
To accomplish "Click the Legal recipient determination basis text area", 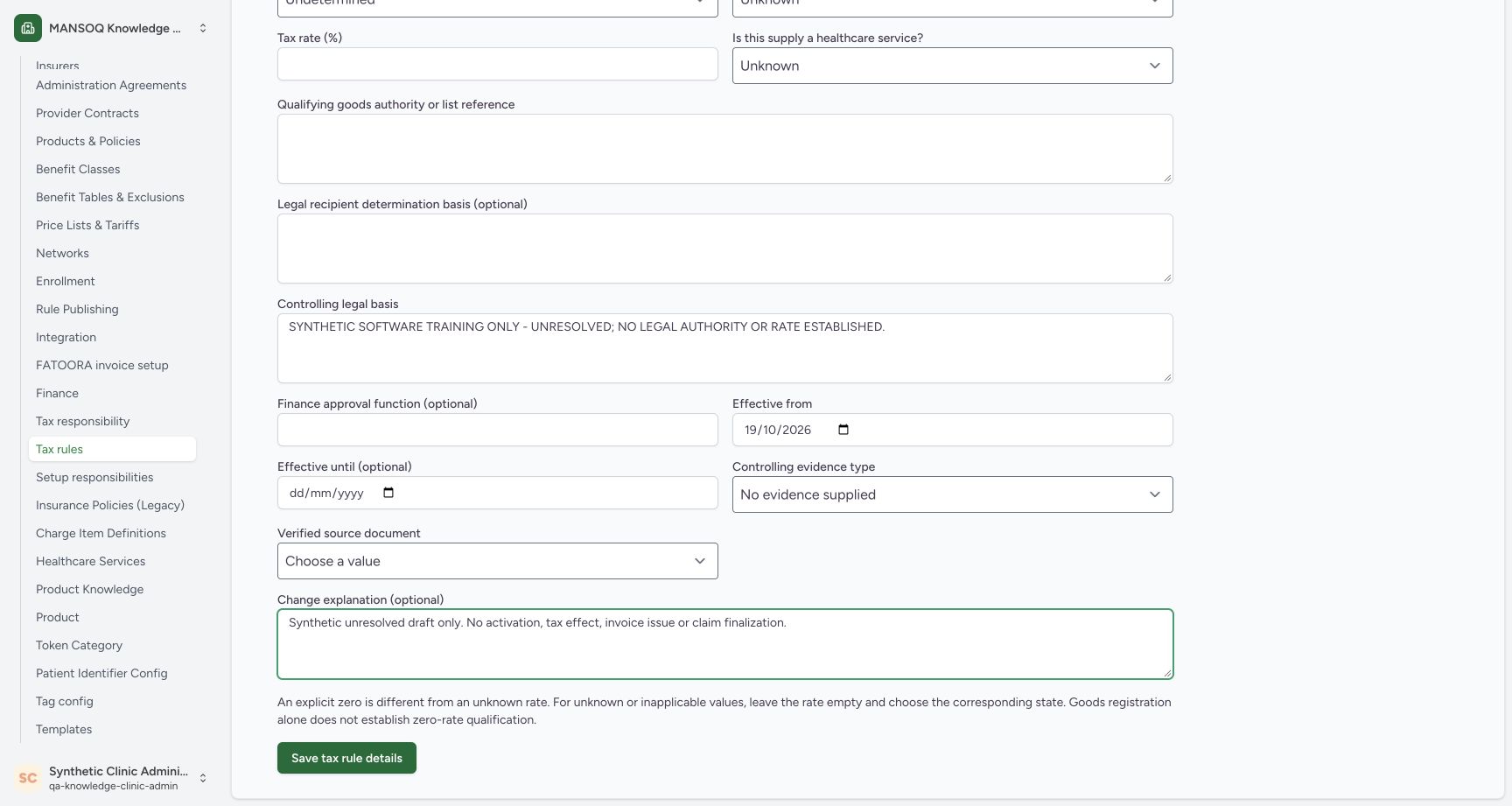I will (724, 249).
